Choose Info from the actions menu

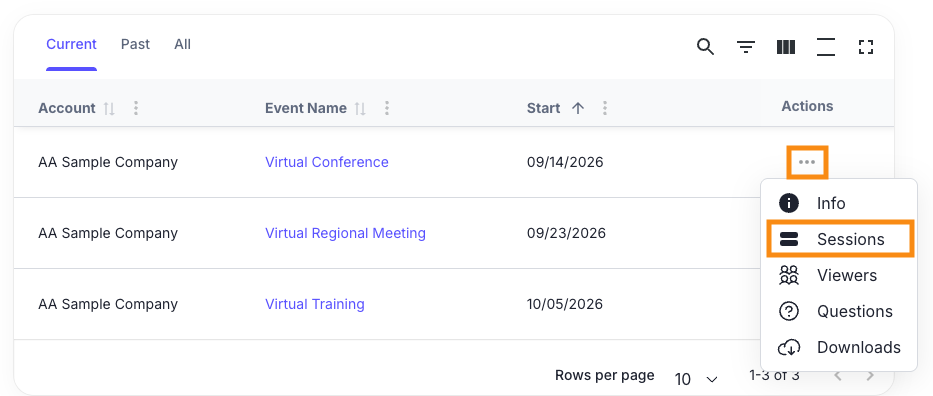click(839, 203)
